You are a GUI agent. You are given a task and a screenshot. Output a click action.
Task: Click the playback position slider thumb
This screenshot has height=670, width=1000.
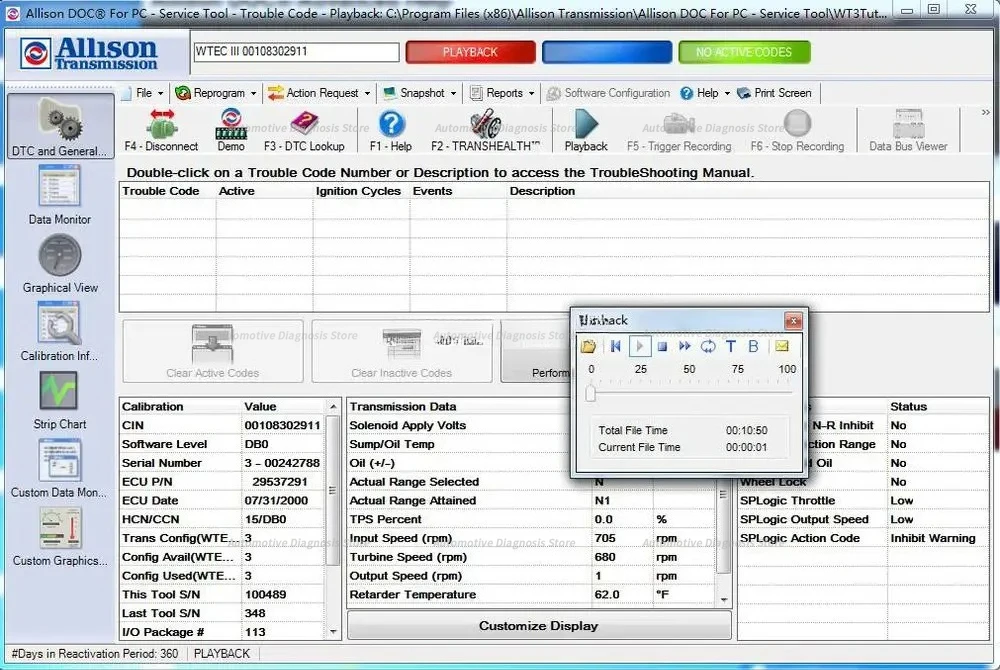(591, 393)
